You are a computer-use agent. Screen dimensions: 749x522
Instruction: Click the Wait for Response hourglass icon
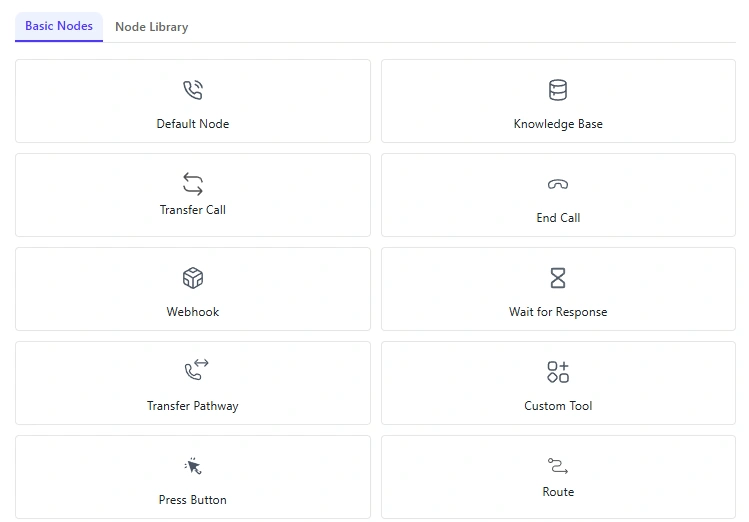tap(558, 278)
